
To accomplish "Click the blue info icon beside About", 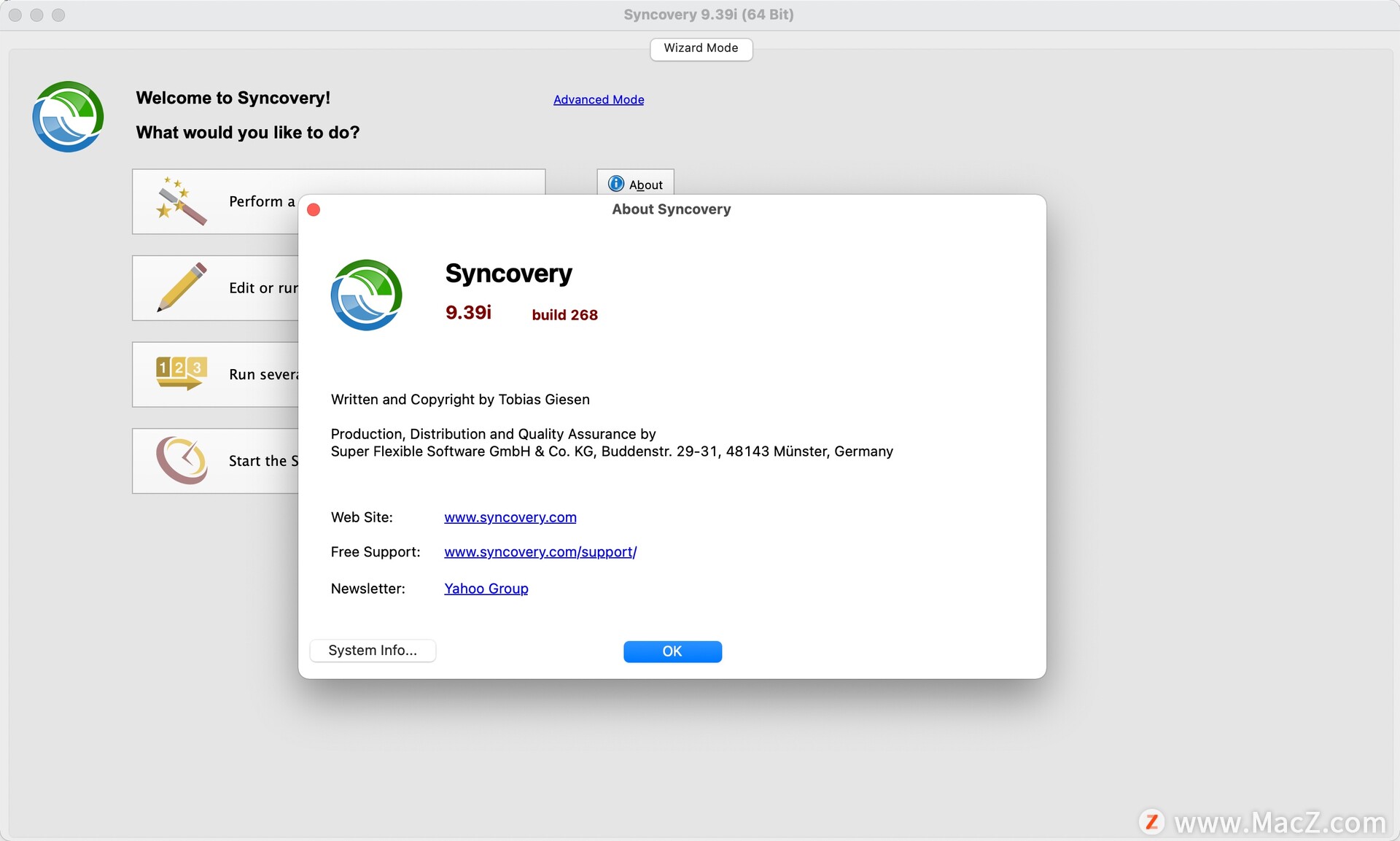I will pos(616,184).
